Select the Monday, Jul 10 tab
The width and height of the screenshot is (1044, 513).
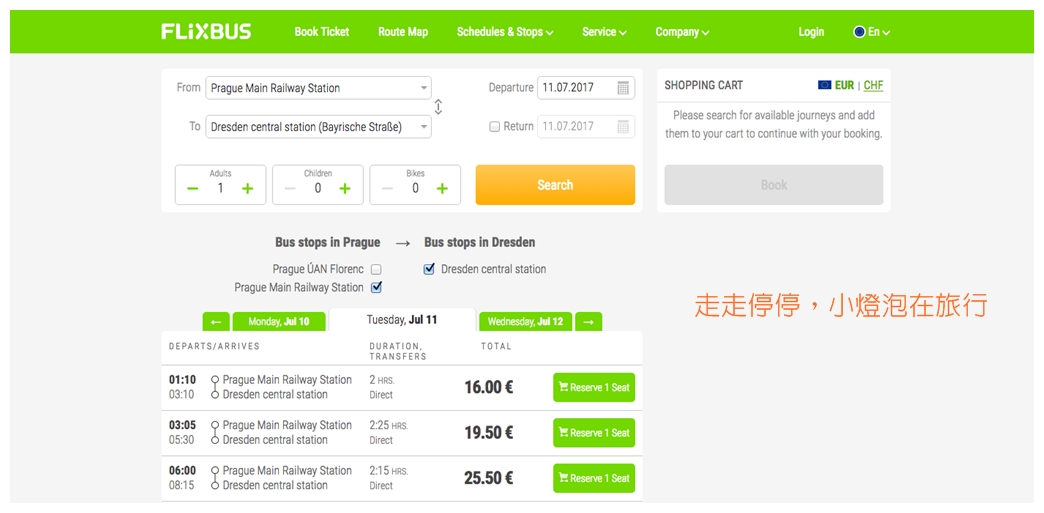(x=279, y=322)
